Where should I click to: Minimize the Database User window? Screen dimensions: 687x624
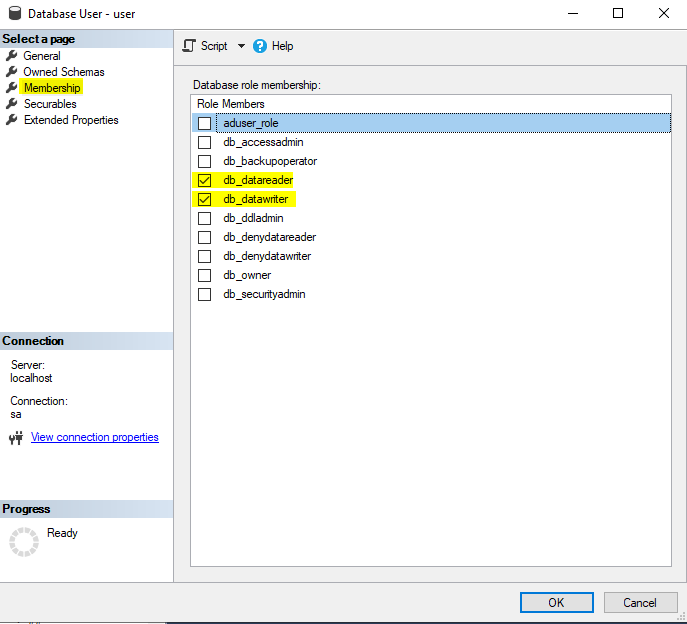point(573,14)
